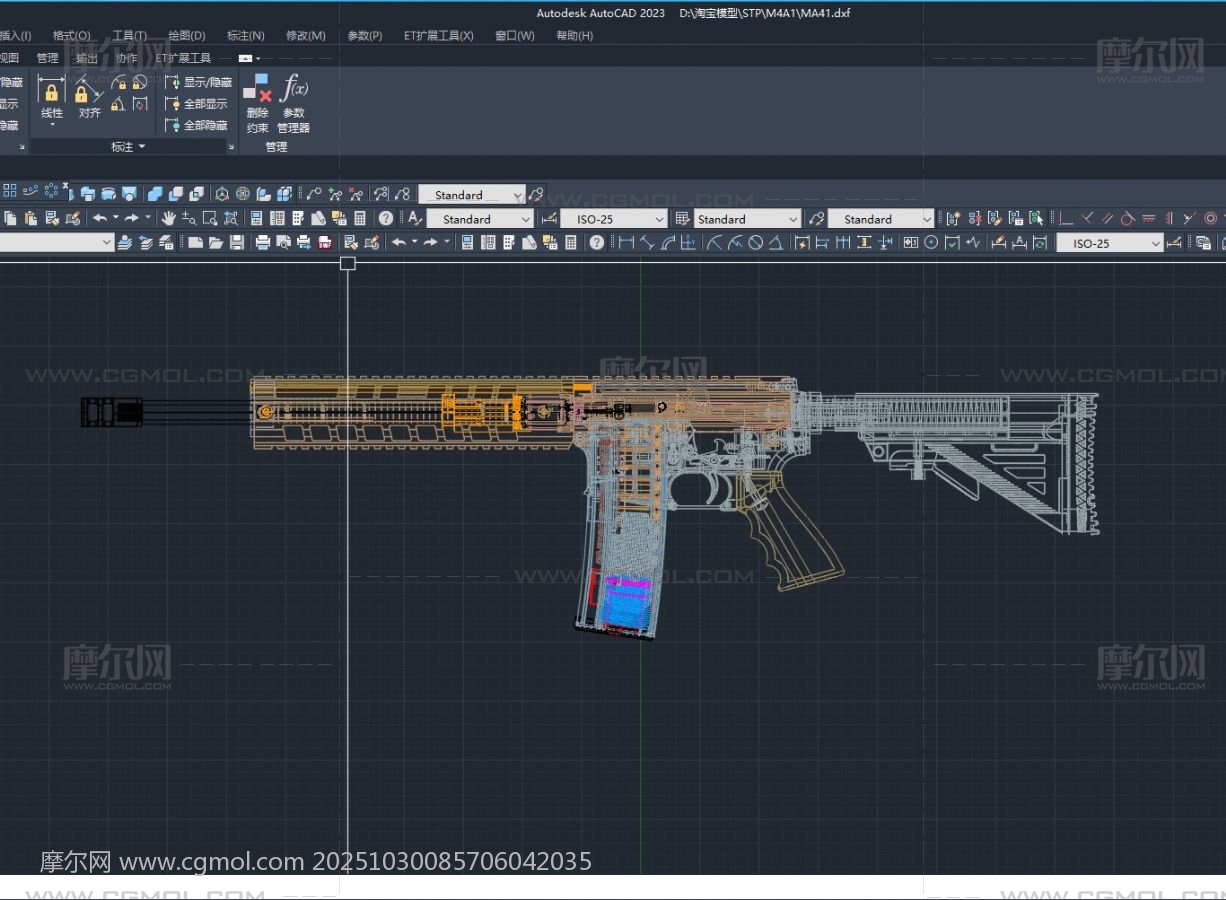Screen dimensions: 1226x900
Task: Open the 格式(O) menu
Action: tap(71, 36)
